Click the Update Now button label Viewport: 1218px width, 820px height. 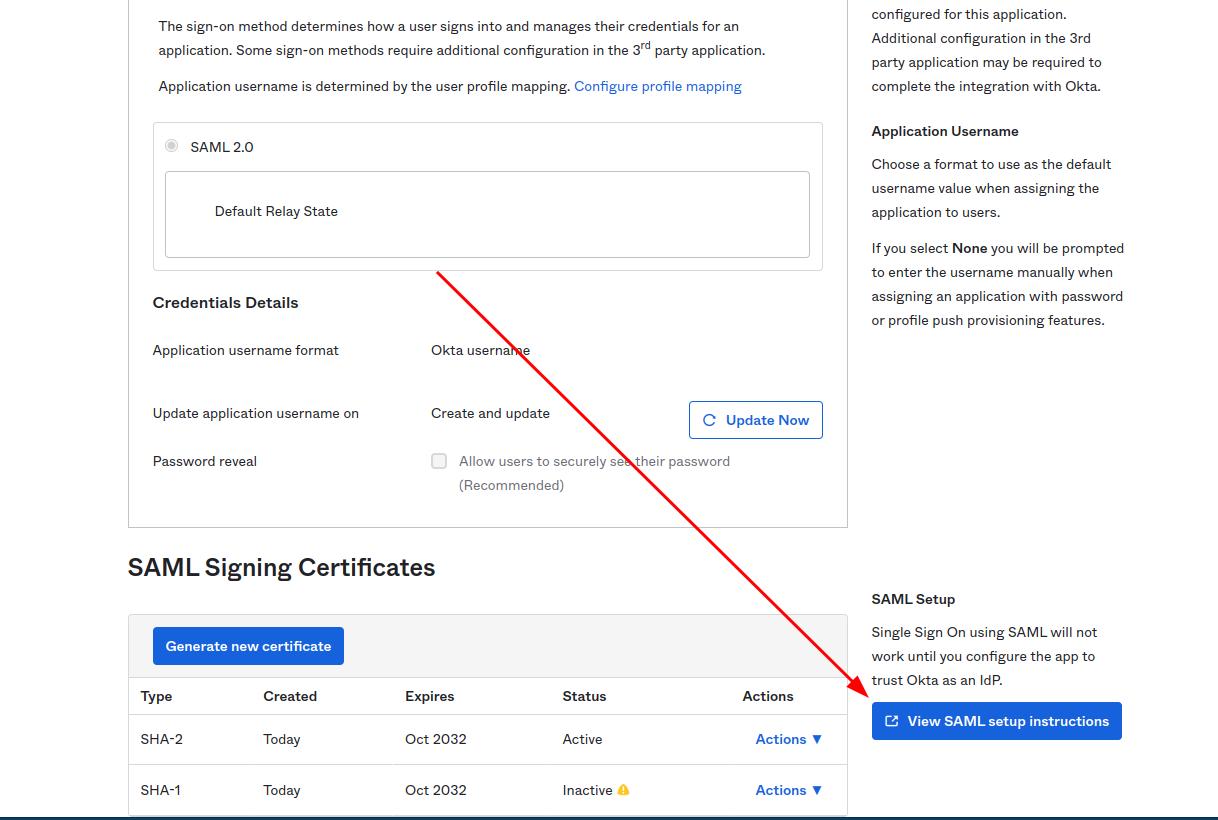(767, 420)
